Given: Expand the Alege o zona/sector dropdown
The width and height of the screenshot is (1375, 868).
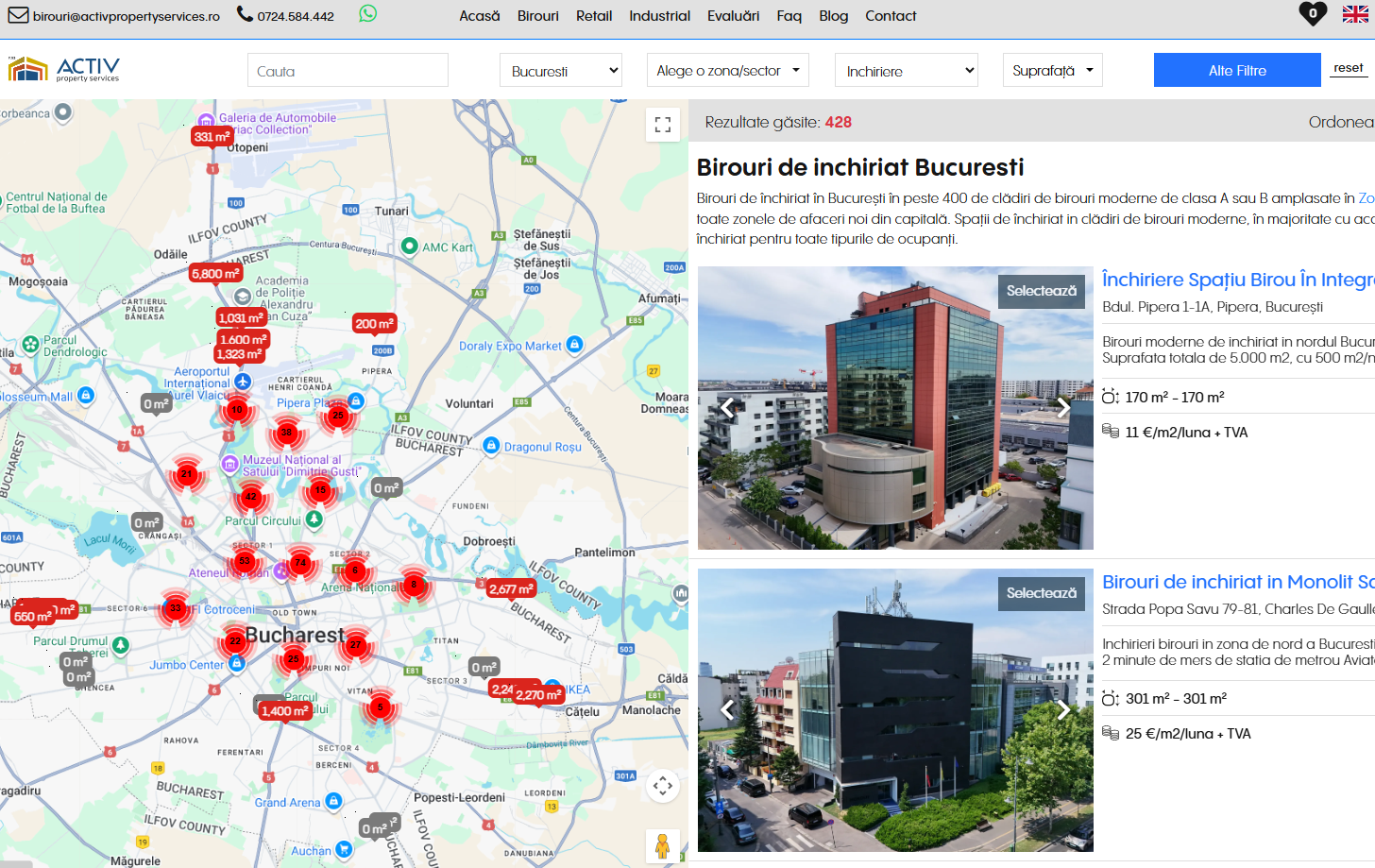Looking at the screenshot, I should point(727,71).
